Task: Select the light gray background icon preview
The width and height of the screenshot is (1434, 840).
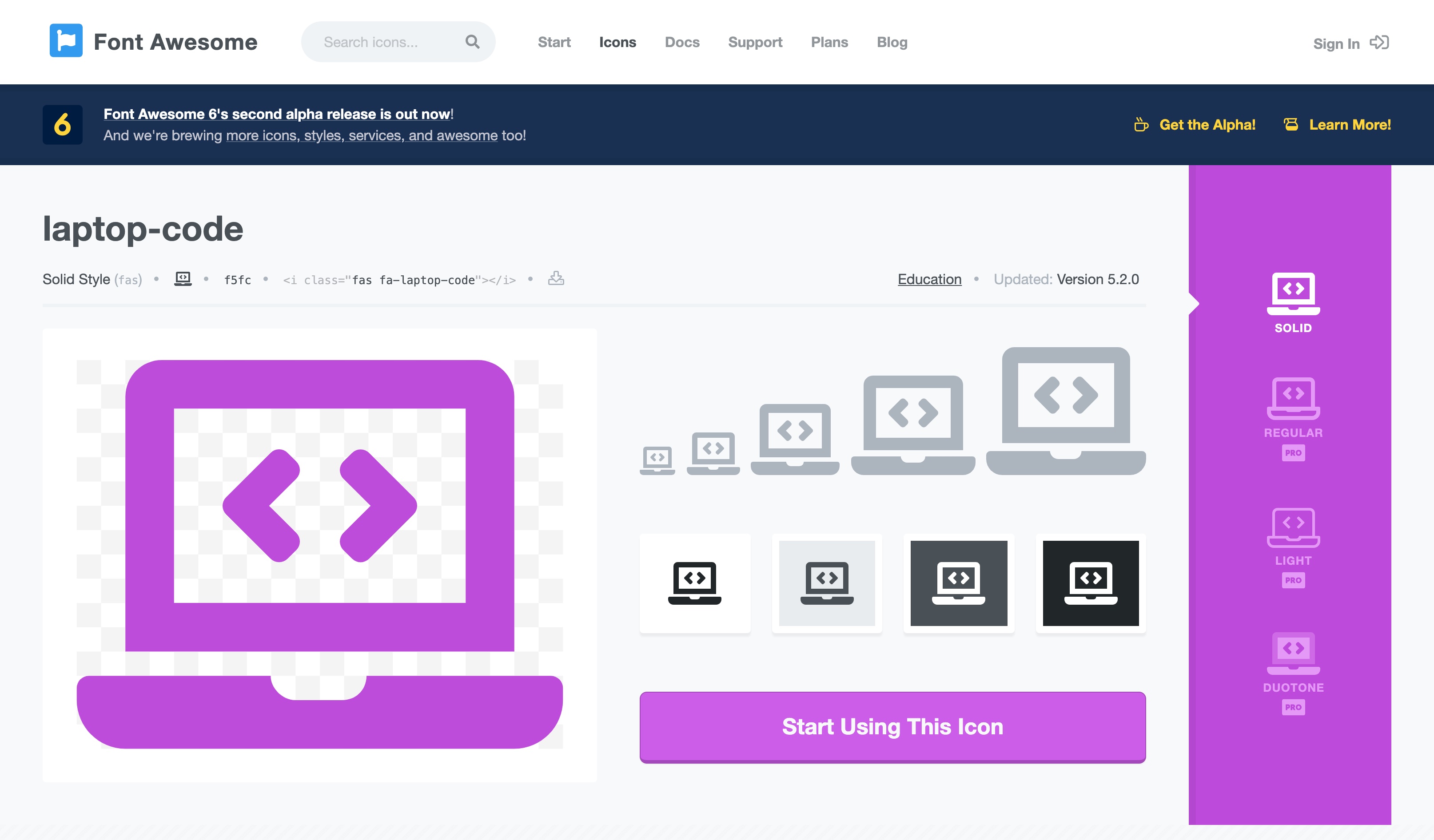Action: 827,583
